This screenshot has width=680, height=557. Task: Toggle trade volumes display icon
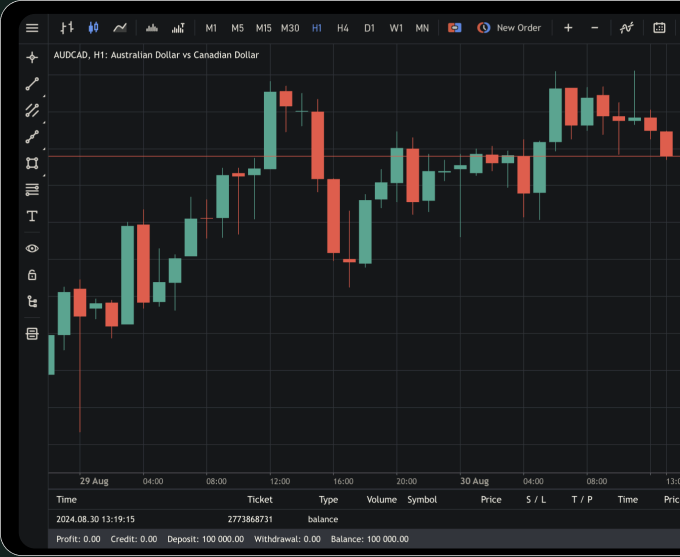(178, 28)
